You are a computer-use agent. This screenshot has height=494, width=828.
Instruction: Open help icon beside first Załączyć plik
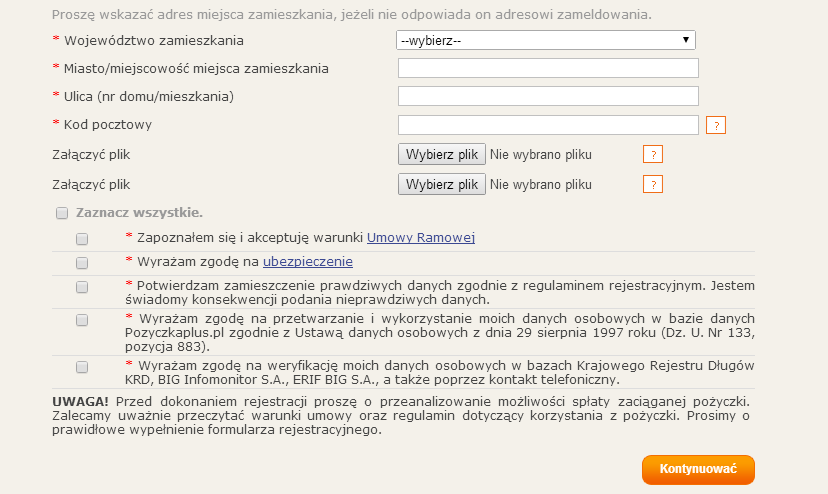point(653,154)
